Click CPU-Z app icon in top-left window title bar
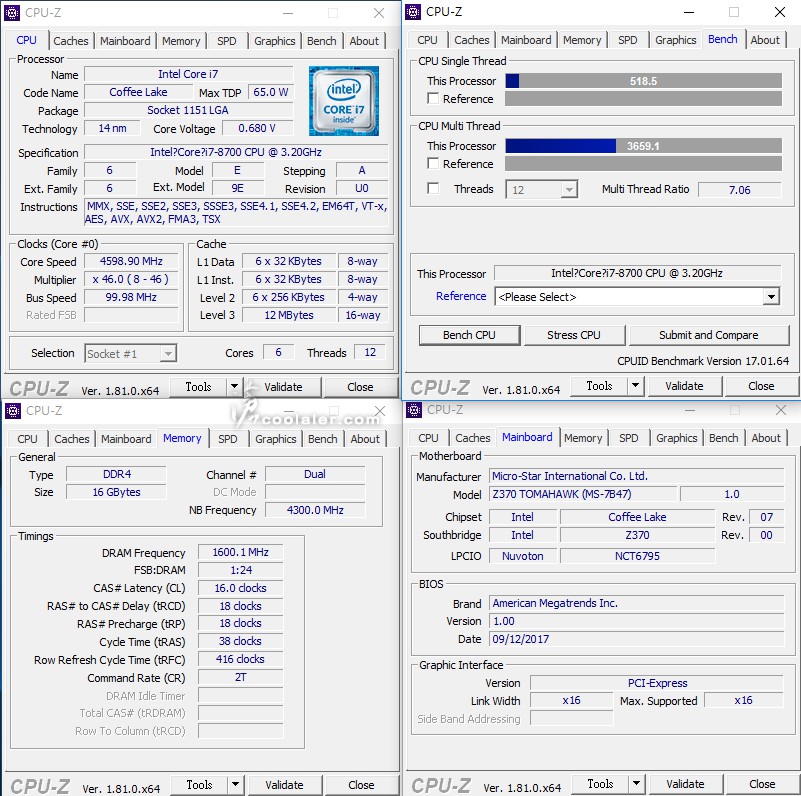 pos(12,12)
